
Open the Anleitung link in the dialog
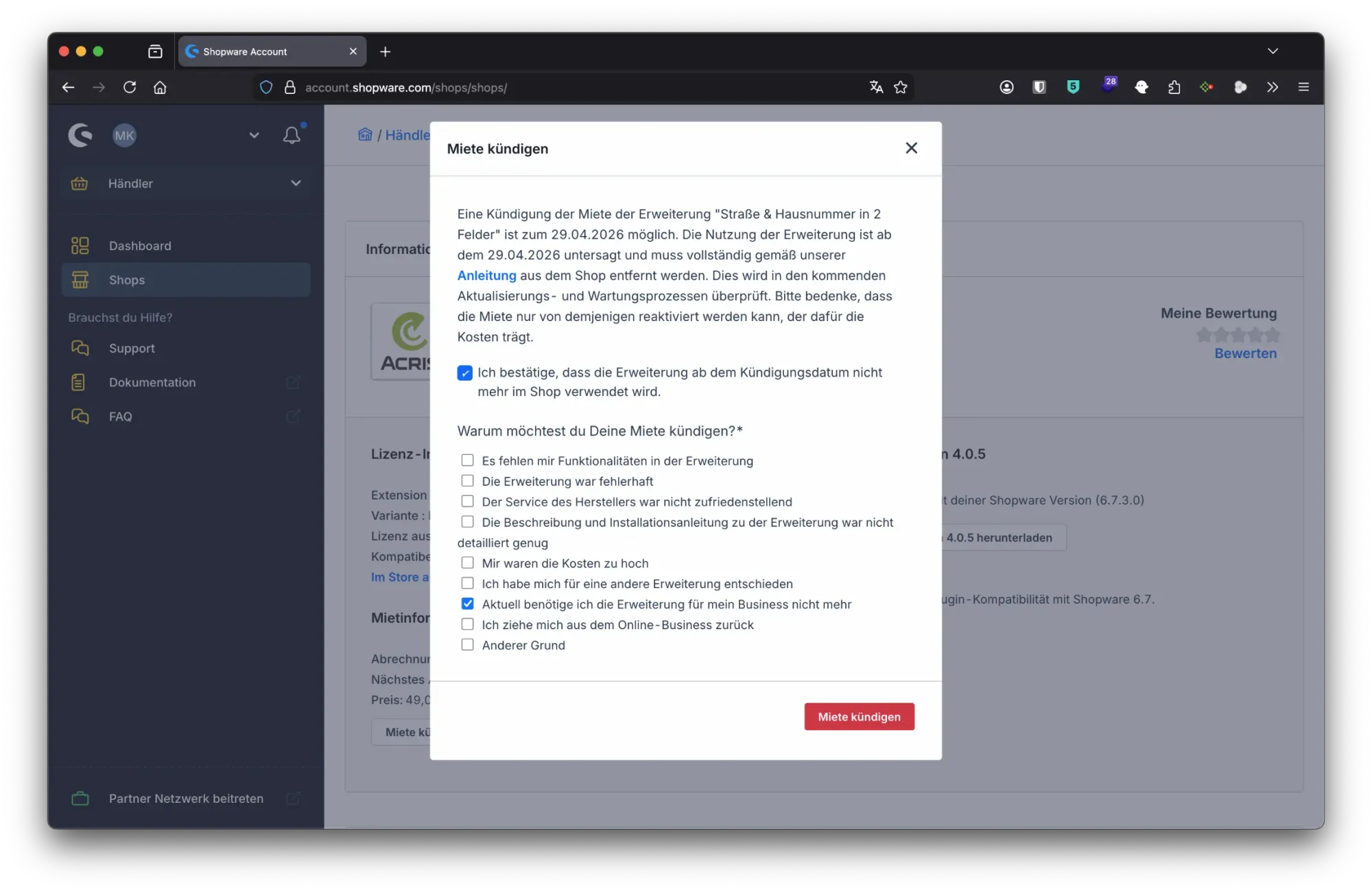pos(487,275)
